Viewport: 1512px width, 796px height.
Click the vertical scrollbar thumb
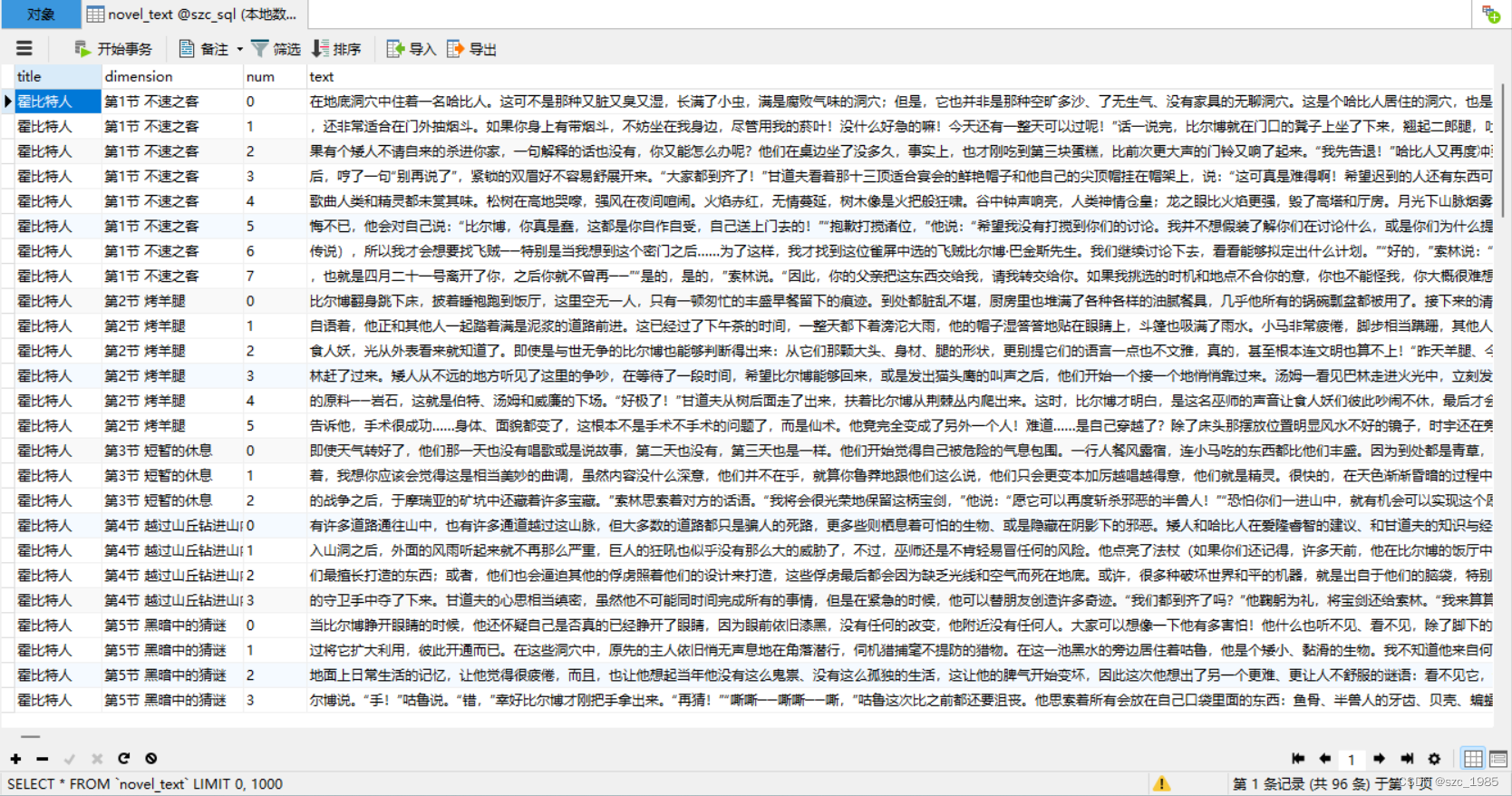tap(1503, 151)
